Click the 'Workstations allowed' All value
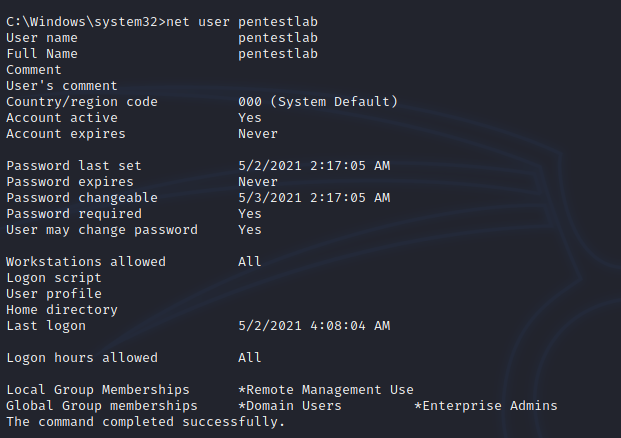Screen dimensions: 621x438 coord(250,262)
